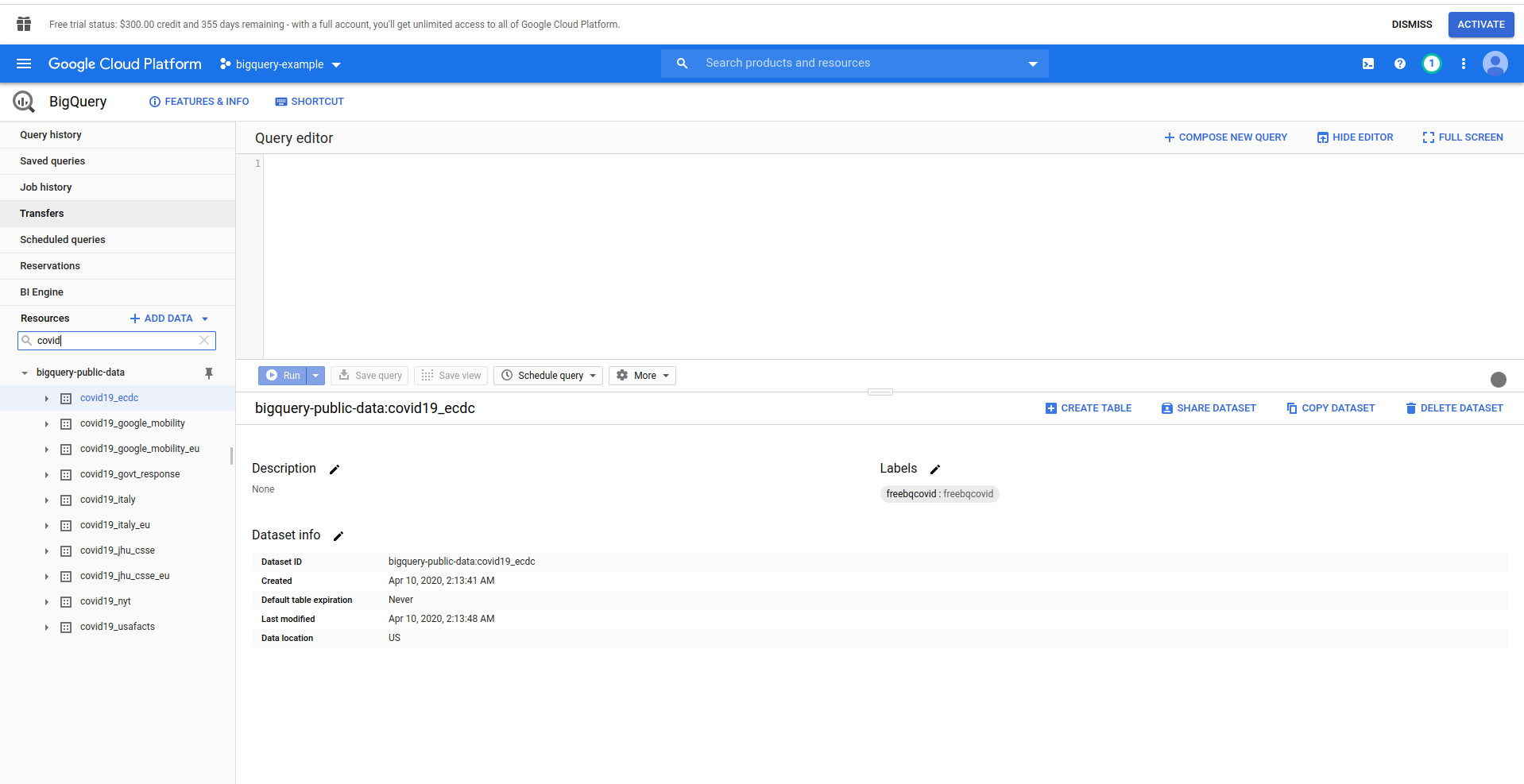The height and width of the screenshot is (784, 1524).
Task: Click SHARE DATASET
Action: point(1209,408)
